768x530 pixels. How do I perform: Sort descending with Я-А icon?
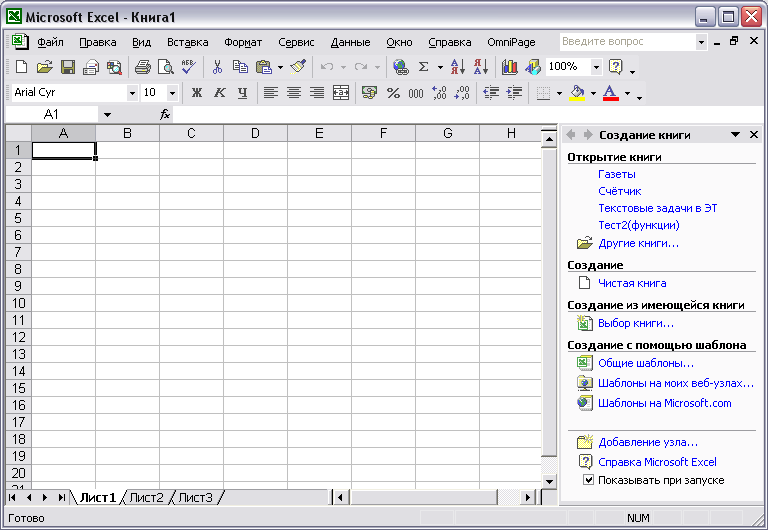[x=481, y=67]
